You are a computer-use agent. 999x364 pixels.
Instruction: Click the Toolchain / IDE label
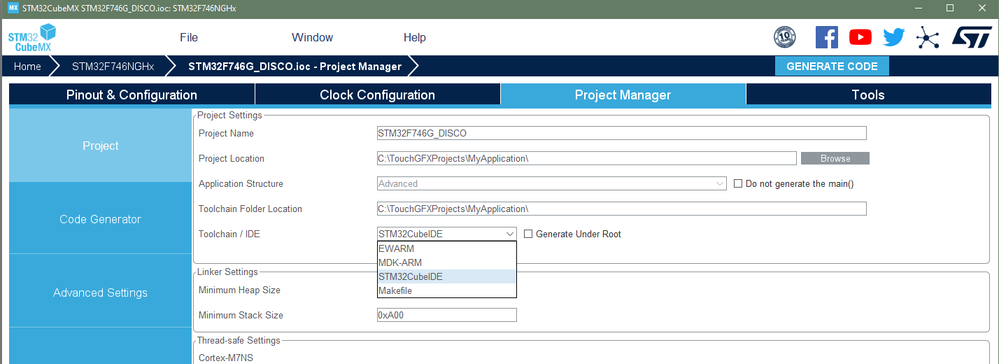[229, 234]
